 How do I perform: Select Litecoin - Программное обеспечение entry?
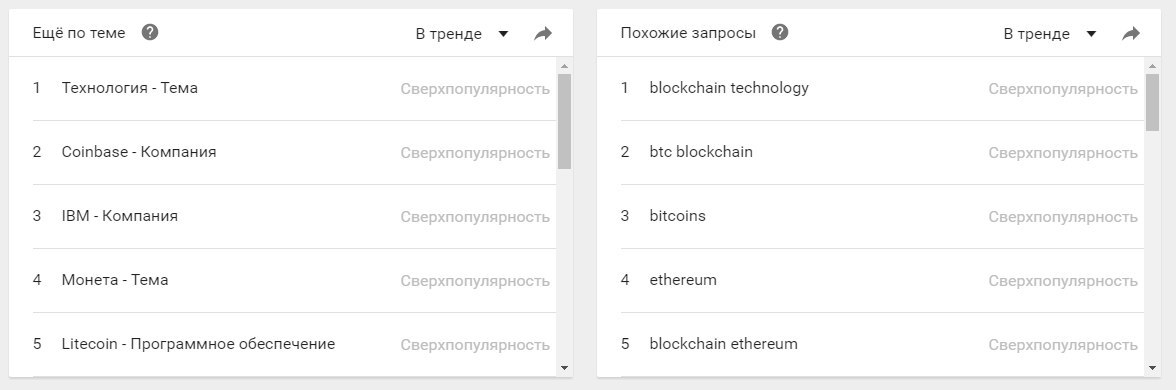coord(294,344)
